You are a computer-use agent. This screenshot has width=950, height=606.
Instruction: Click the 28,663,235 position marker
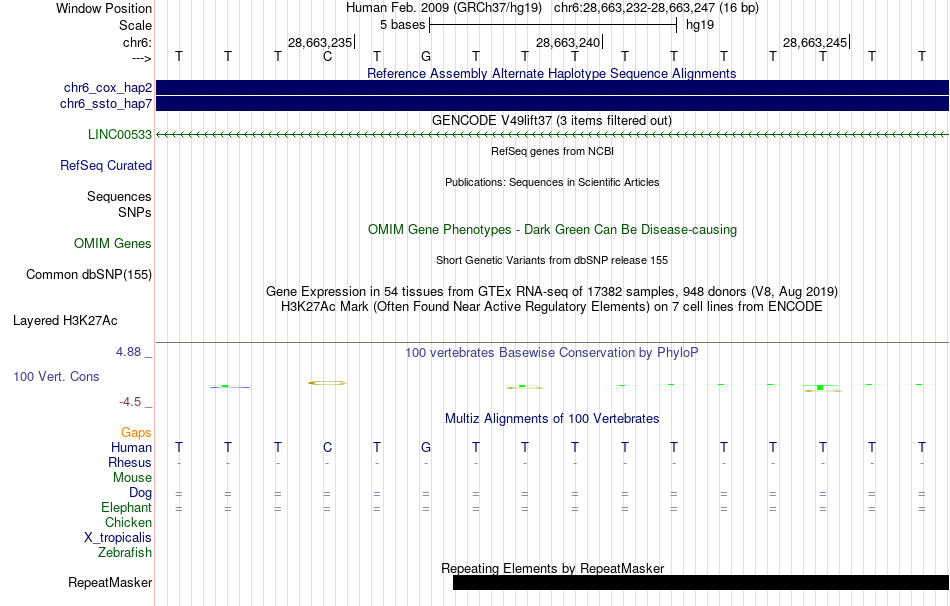coord(320,42)
